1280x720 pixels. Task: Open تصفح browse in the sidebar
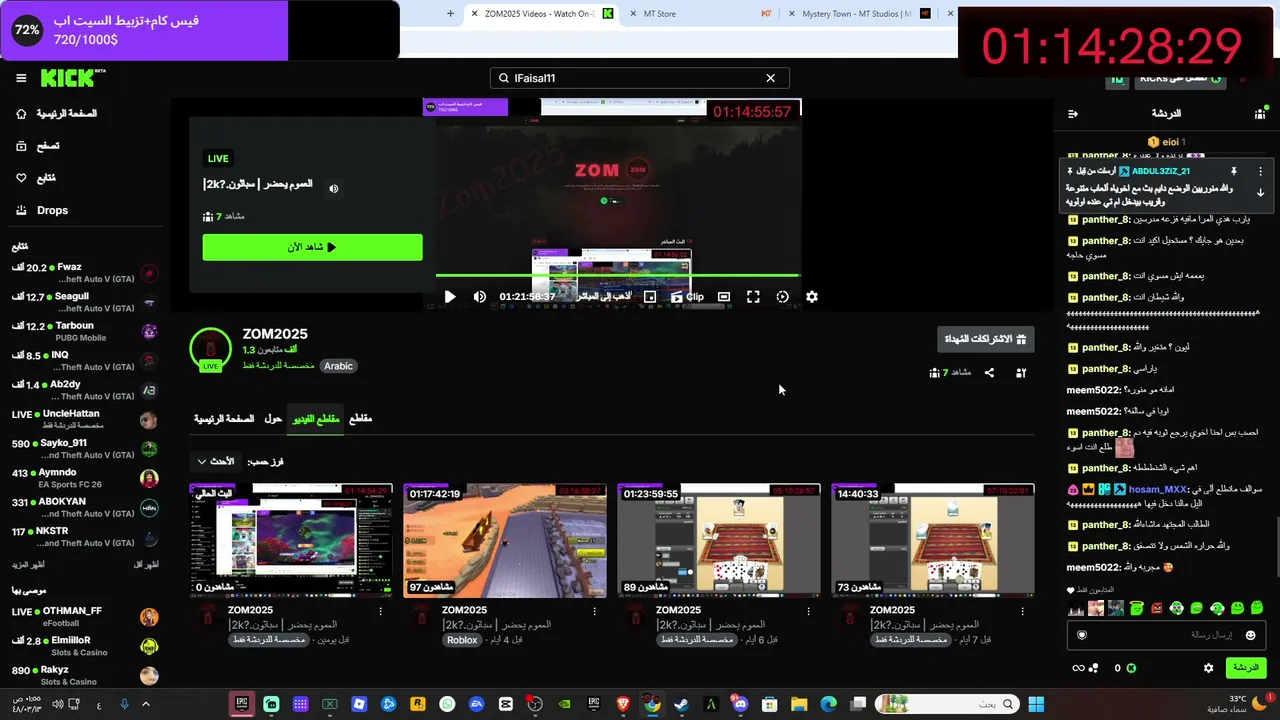coord(38,146)
